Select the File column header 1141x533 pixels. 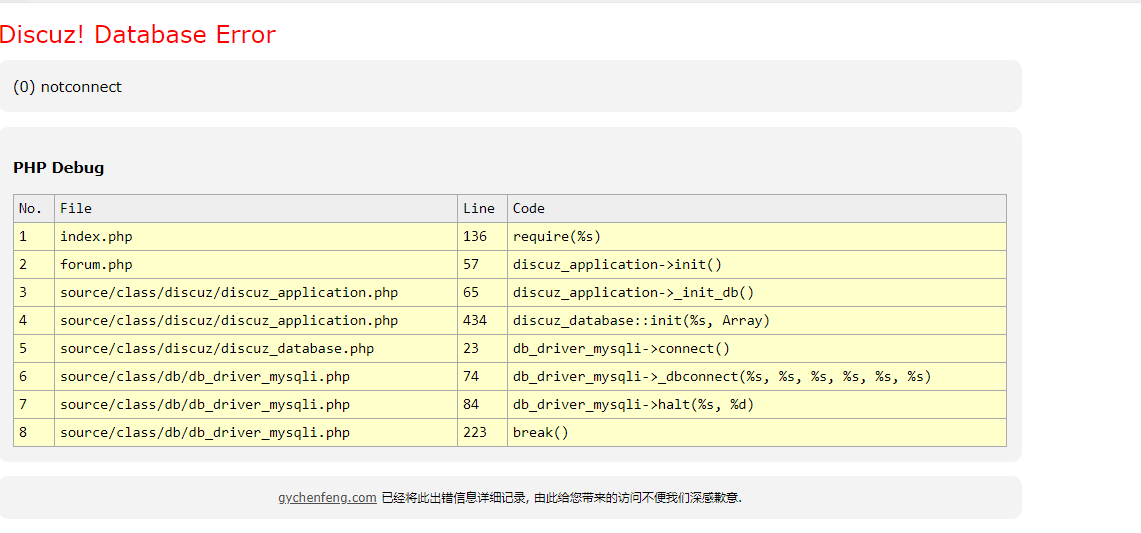tap(76, 208)
